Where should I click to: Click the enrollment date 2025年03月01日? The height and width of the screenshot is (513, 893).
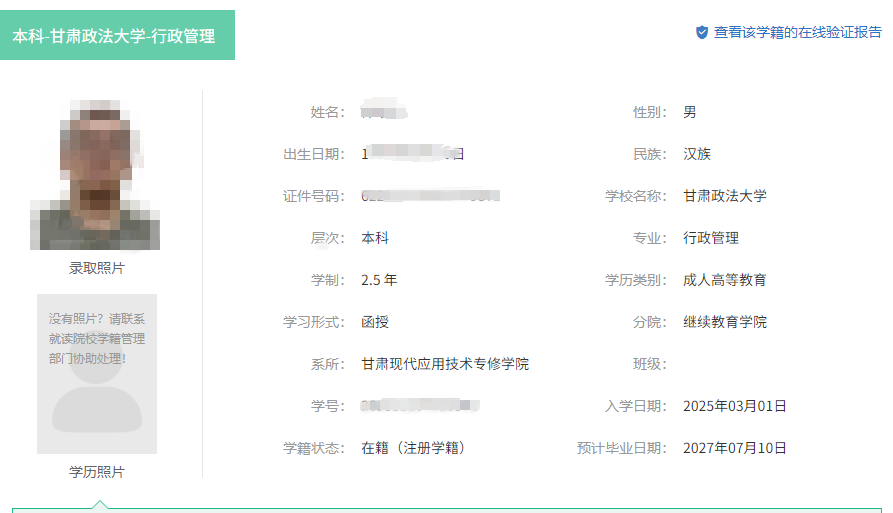click(735, 406)
